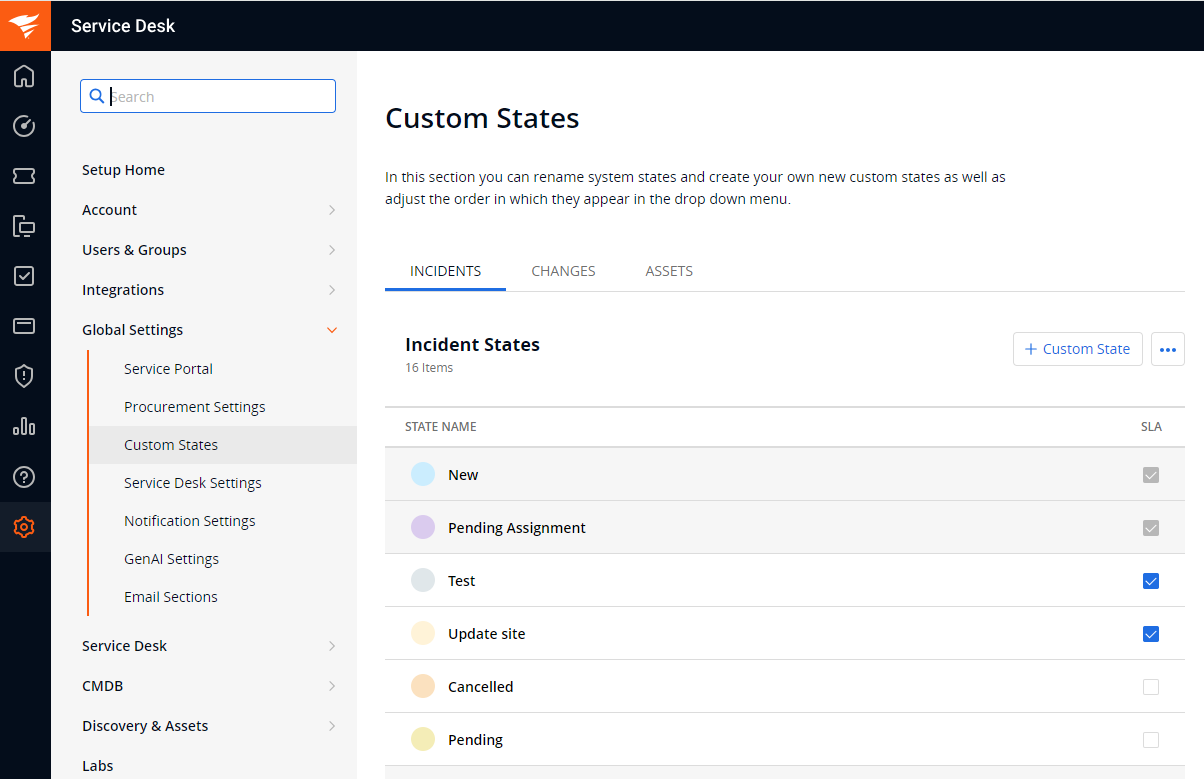Click the Pending state color circle
The image size is (1204, 779).
pyautogui.click(x=423, y=740)
